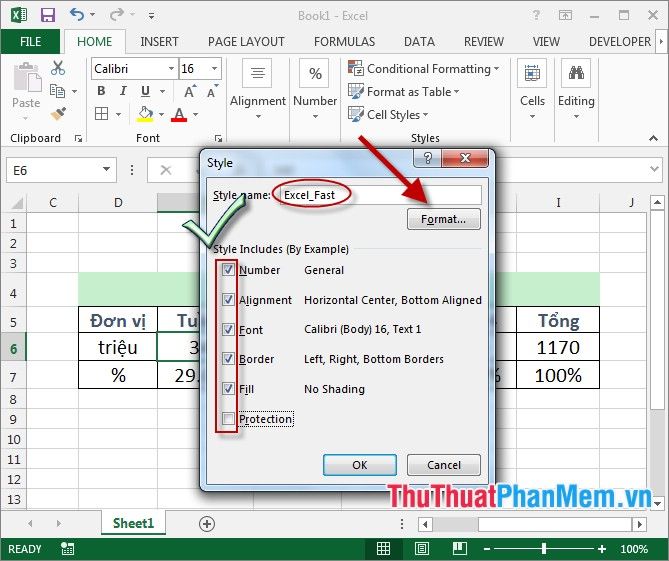669x561 pixels.
Task: Switch to Page Break Preview icon
Action: coord(460,549)
